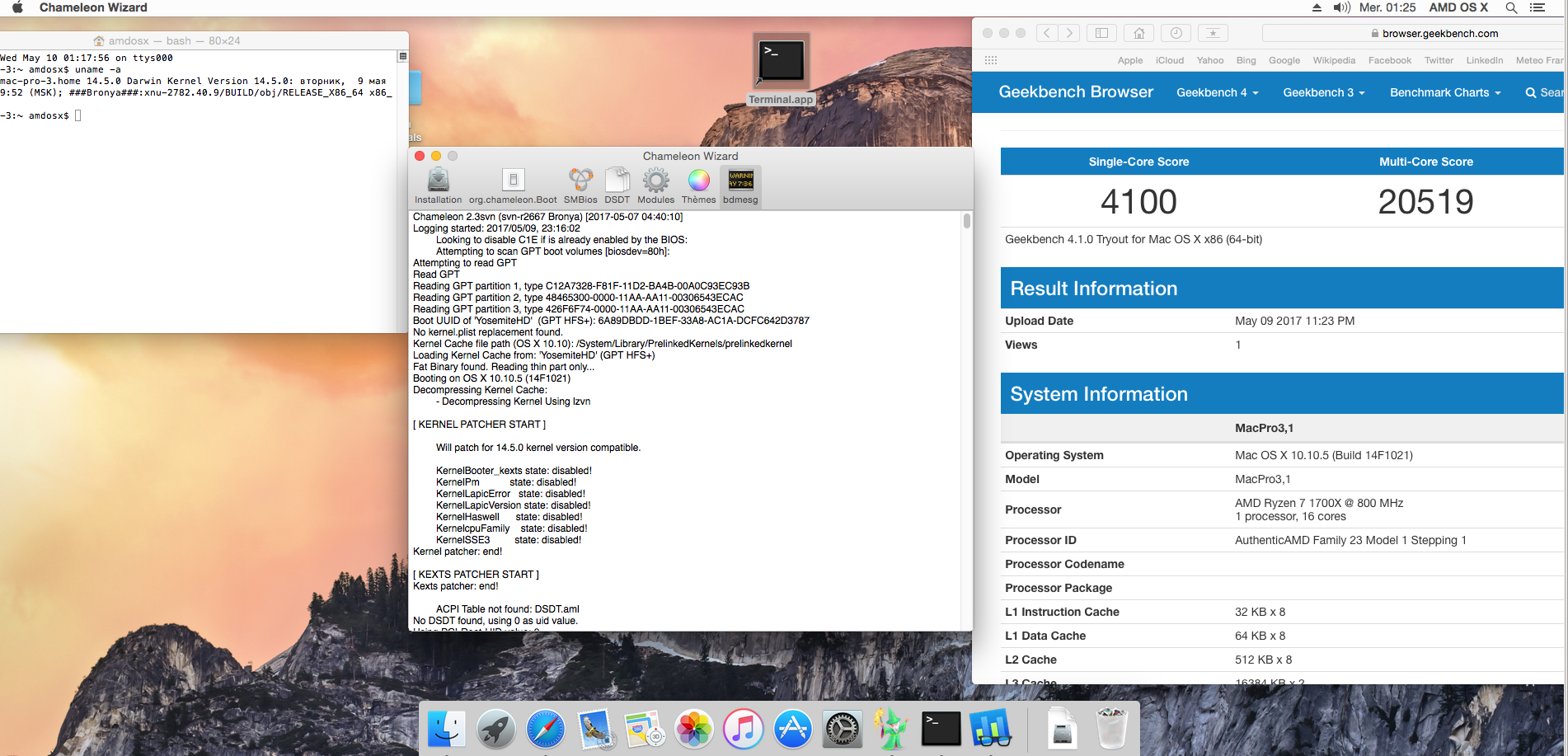1568x756 pixels.
Task: Open the Apple bookmark in Safari
Action: click(1130, 60)
